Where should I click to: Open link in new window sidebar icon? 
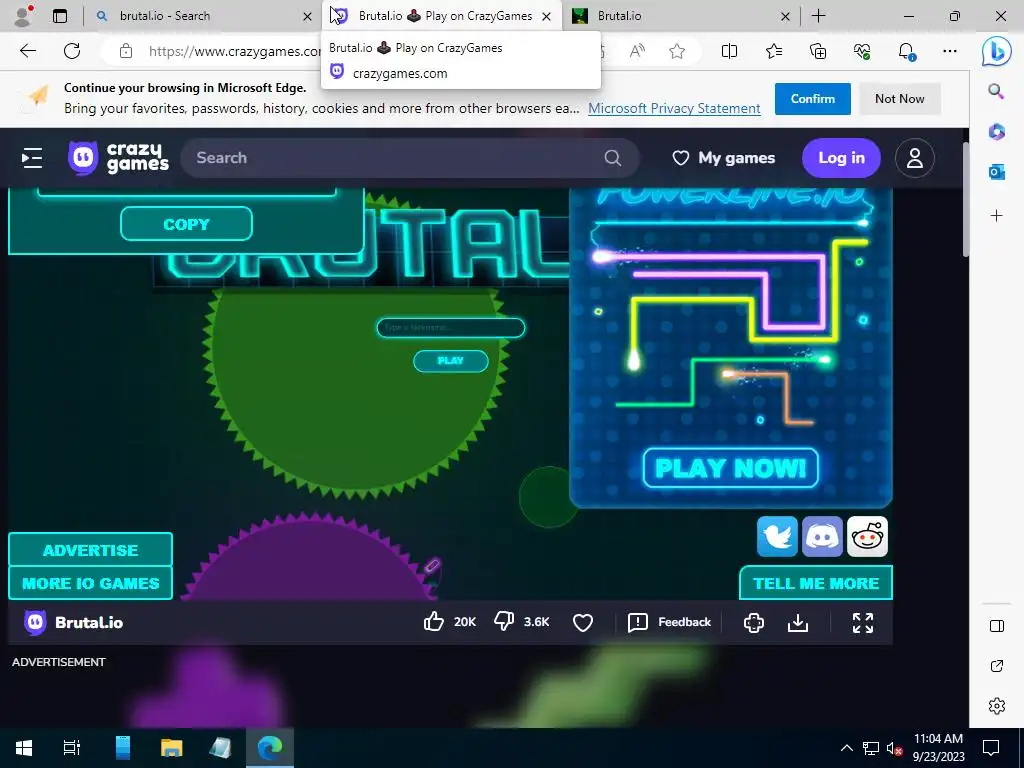coord(997,666)
